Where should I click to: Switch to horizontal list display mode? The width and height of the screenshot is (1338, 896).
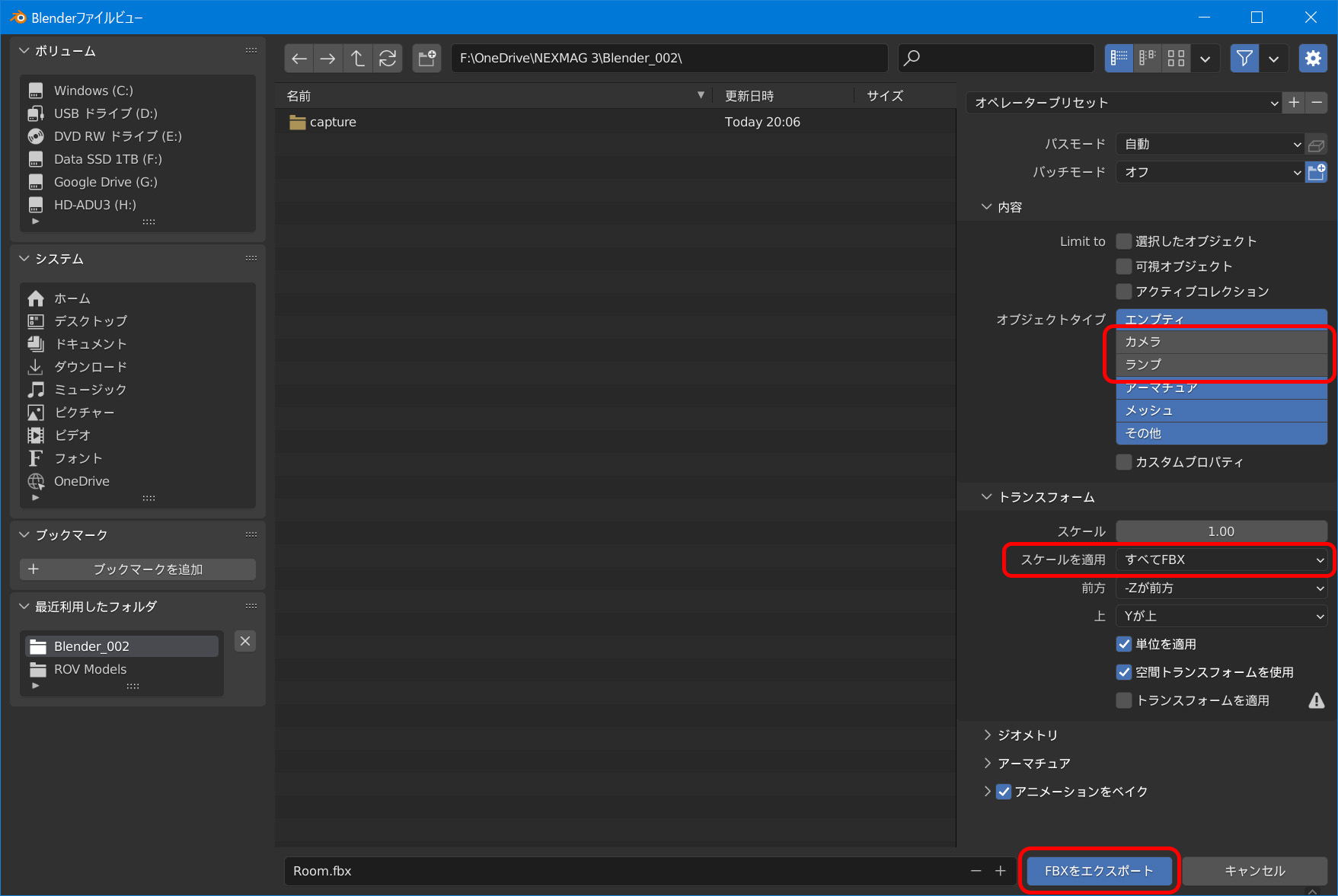(1148, 59)
